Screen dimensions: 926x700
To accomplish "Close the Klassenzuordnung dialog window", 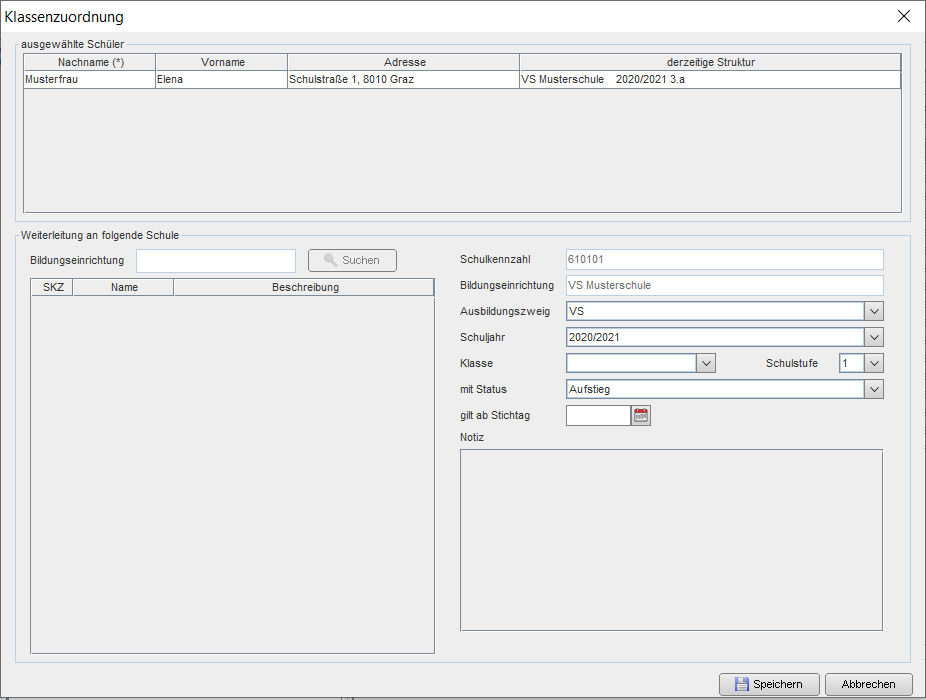I will pos(904,17).
